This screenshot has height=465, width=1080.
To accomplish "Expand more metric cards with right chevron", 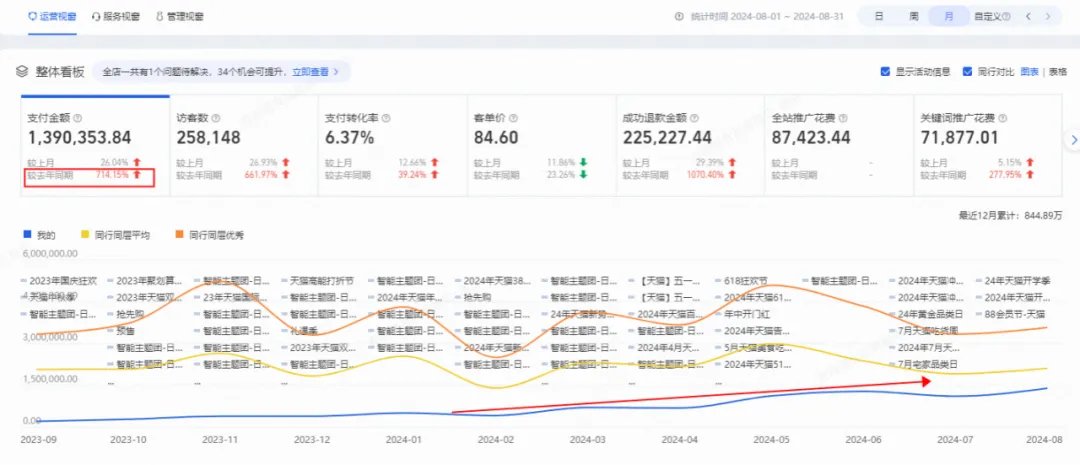I will pyautogui.click(x=1074, y=140).
